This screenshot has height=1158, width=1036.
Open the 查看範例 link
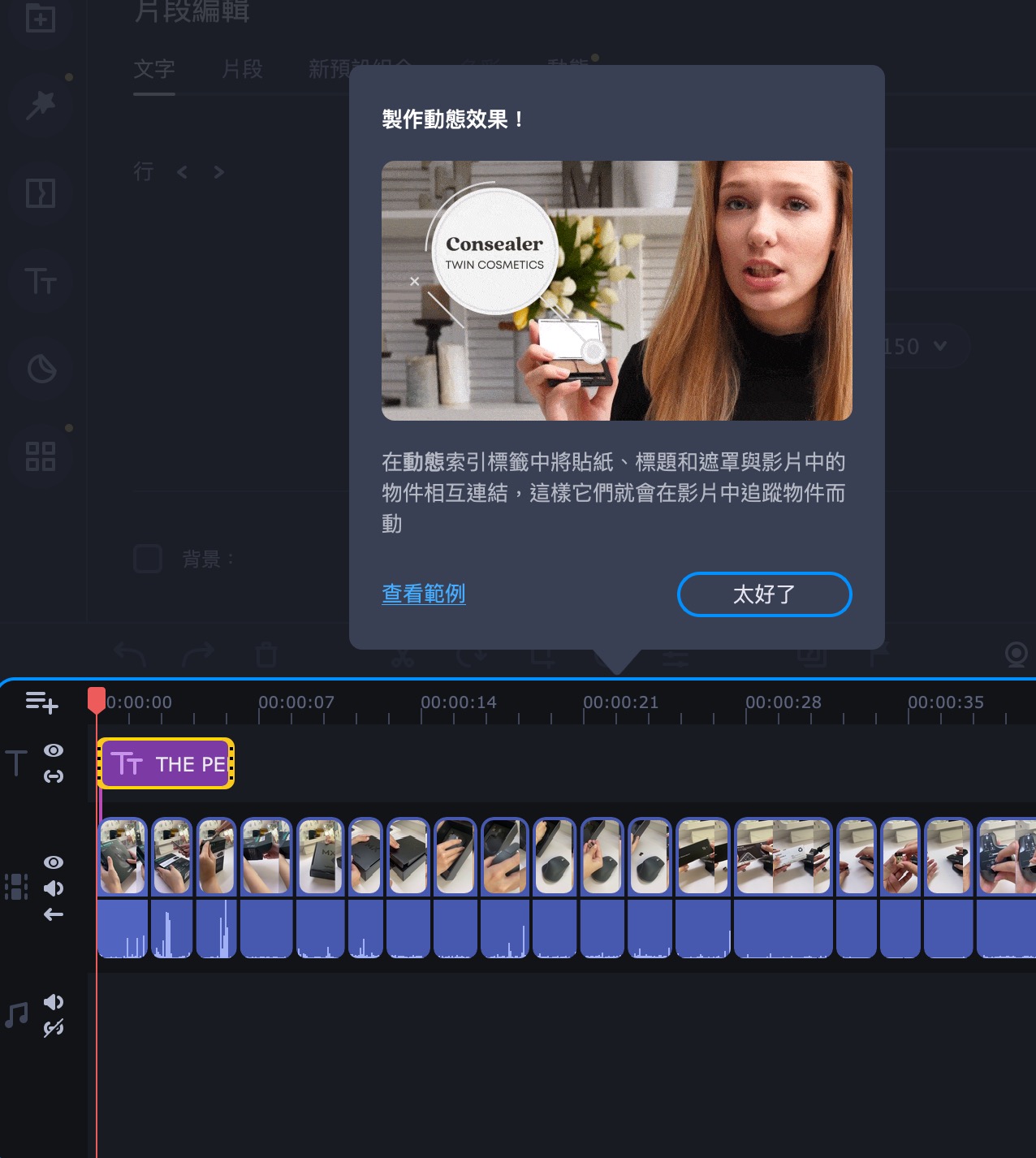[x=424, y=594]
